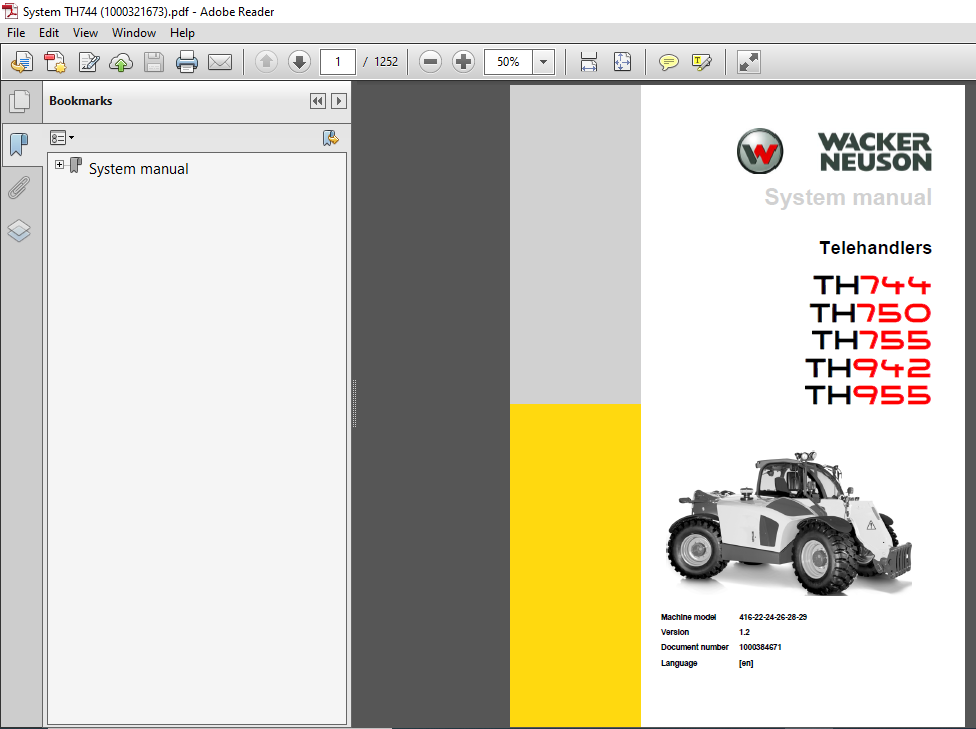This screenshot has height=729, width=976.
Task: Send file by email envelope icon
Action: coord(220,62)
